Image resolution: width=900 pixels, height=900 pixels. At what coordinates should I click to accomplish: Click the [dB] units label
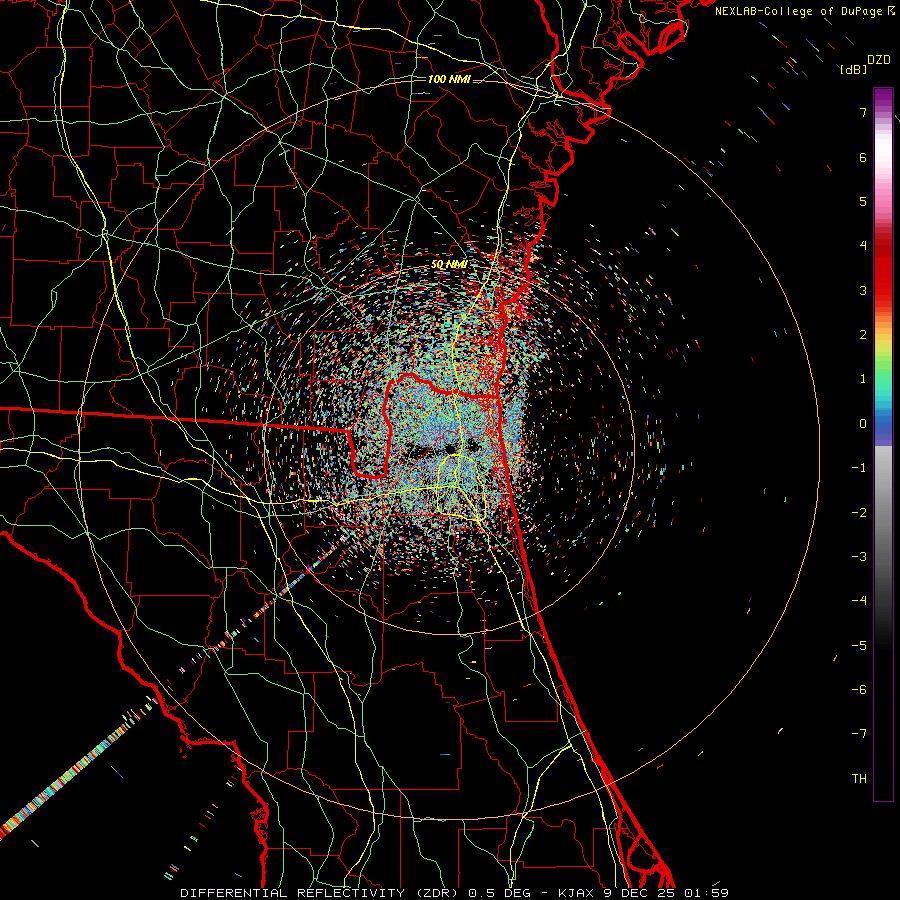(x=853, y=70)
